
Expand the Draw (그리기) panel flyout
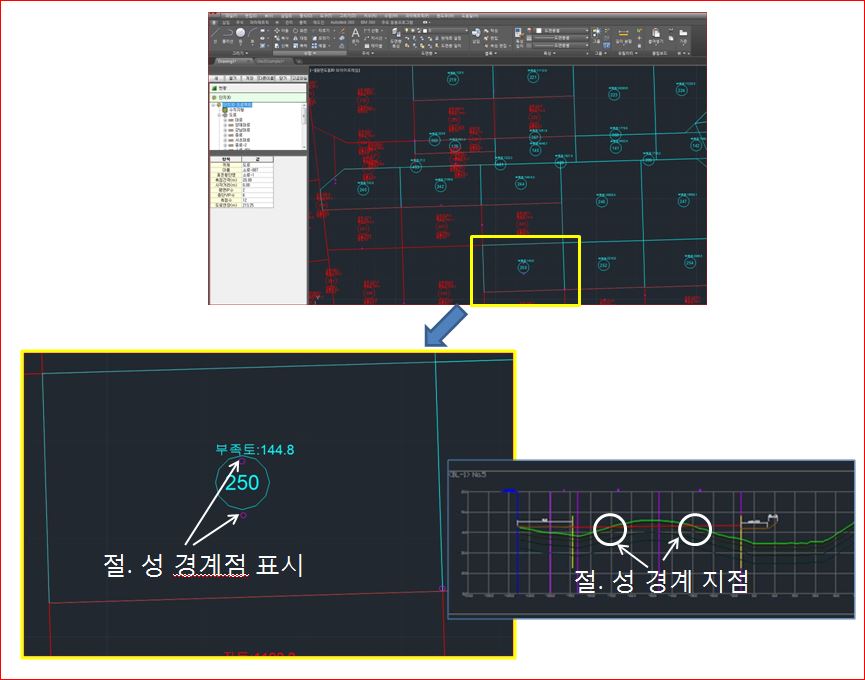click(x=239, y=53)
